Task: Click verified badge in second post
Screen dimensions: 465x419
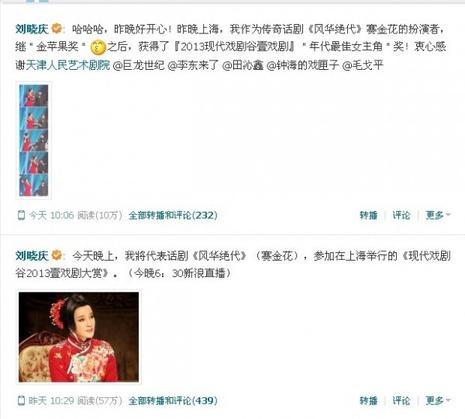Action: [x=57, y=255]
